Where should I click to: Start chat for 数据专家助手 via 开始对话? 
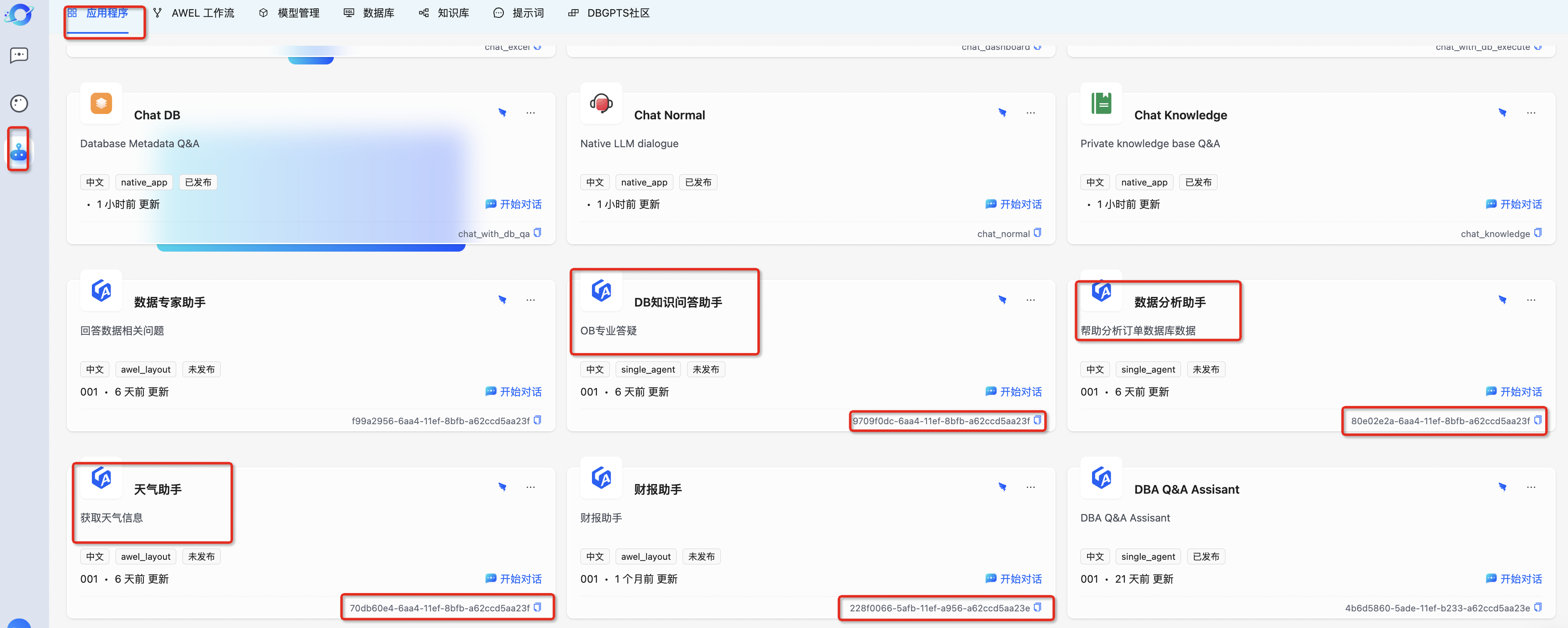(513, 392)
